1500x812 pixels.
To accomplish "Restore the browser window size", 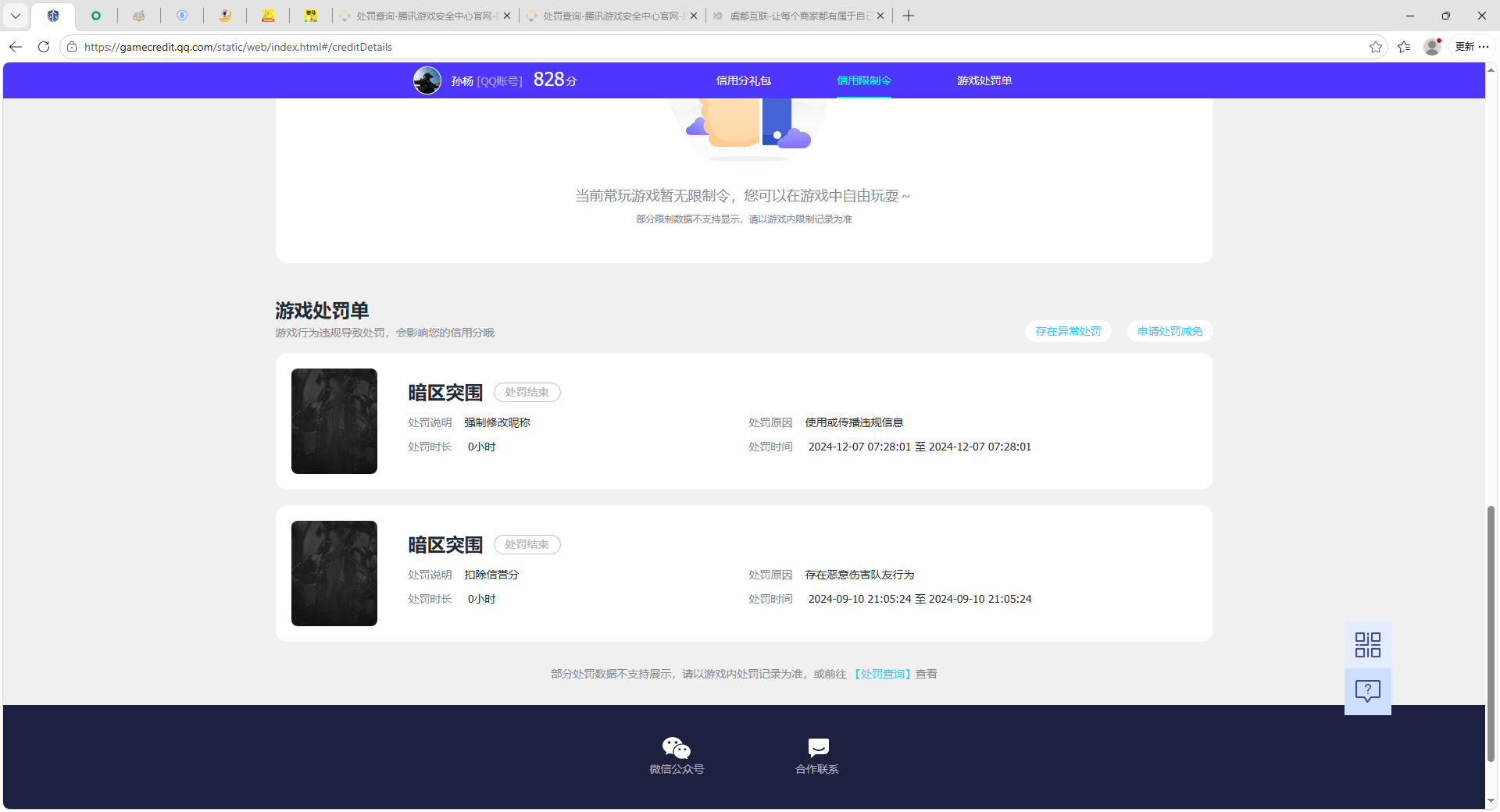I will [x=1446, y=16].
